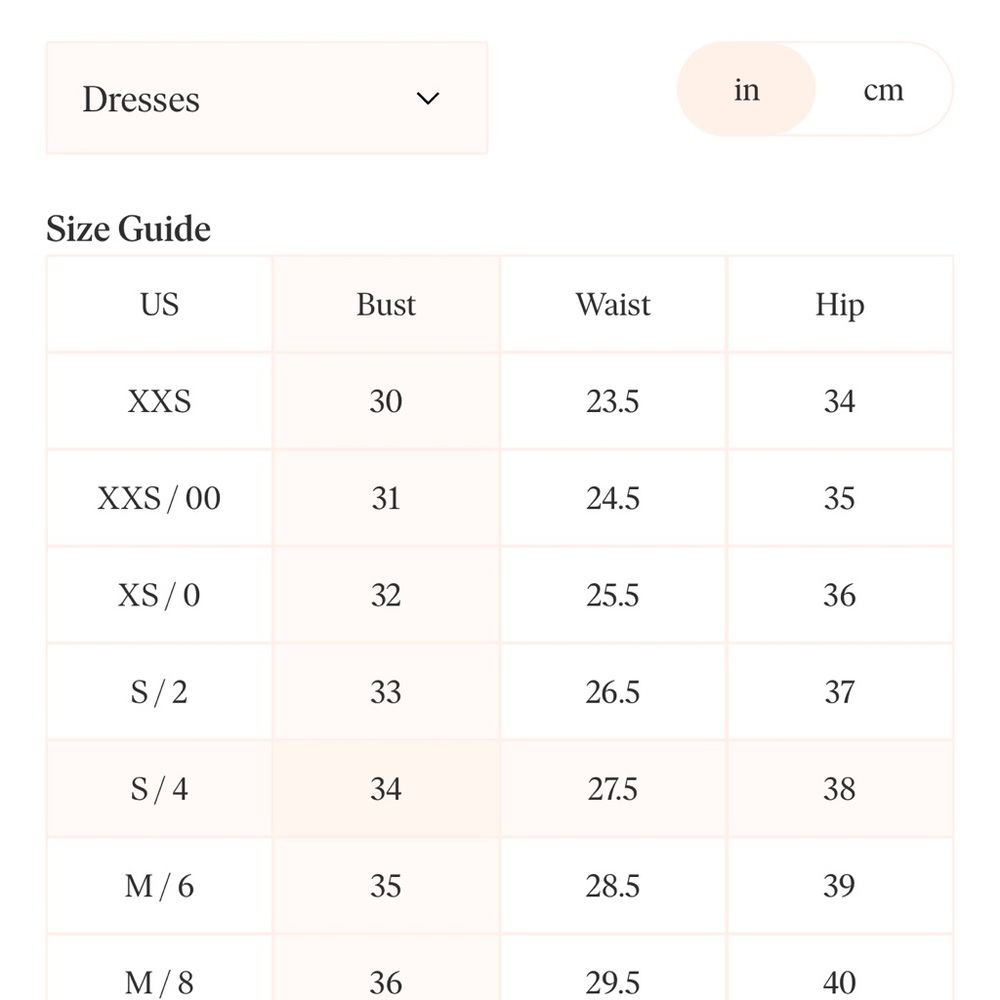Click the Size Guide heading

(x=128, y=229)
